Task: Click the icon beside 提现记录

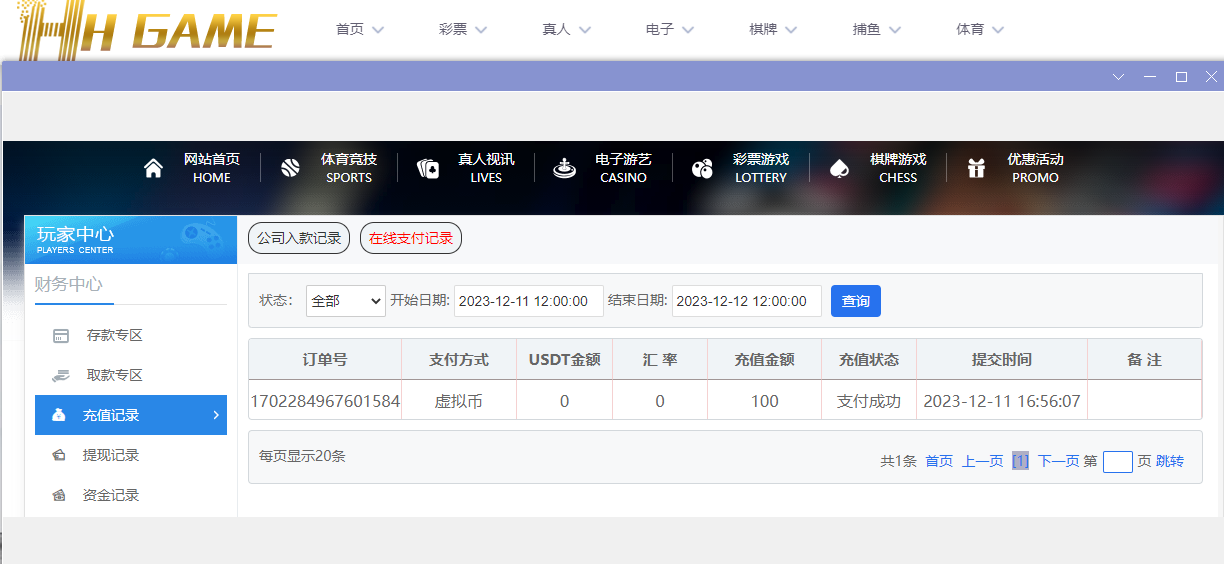Action: click(60, 455)
